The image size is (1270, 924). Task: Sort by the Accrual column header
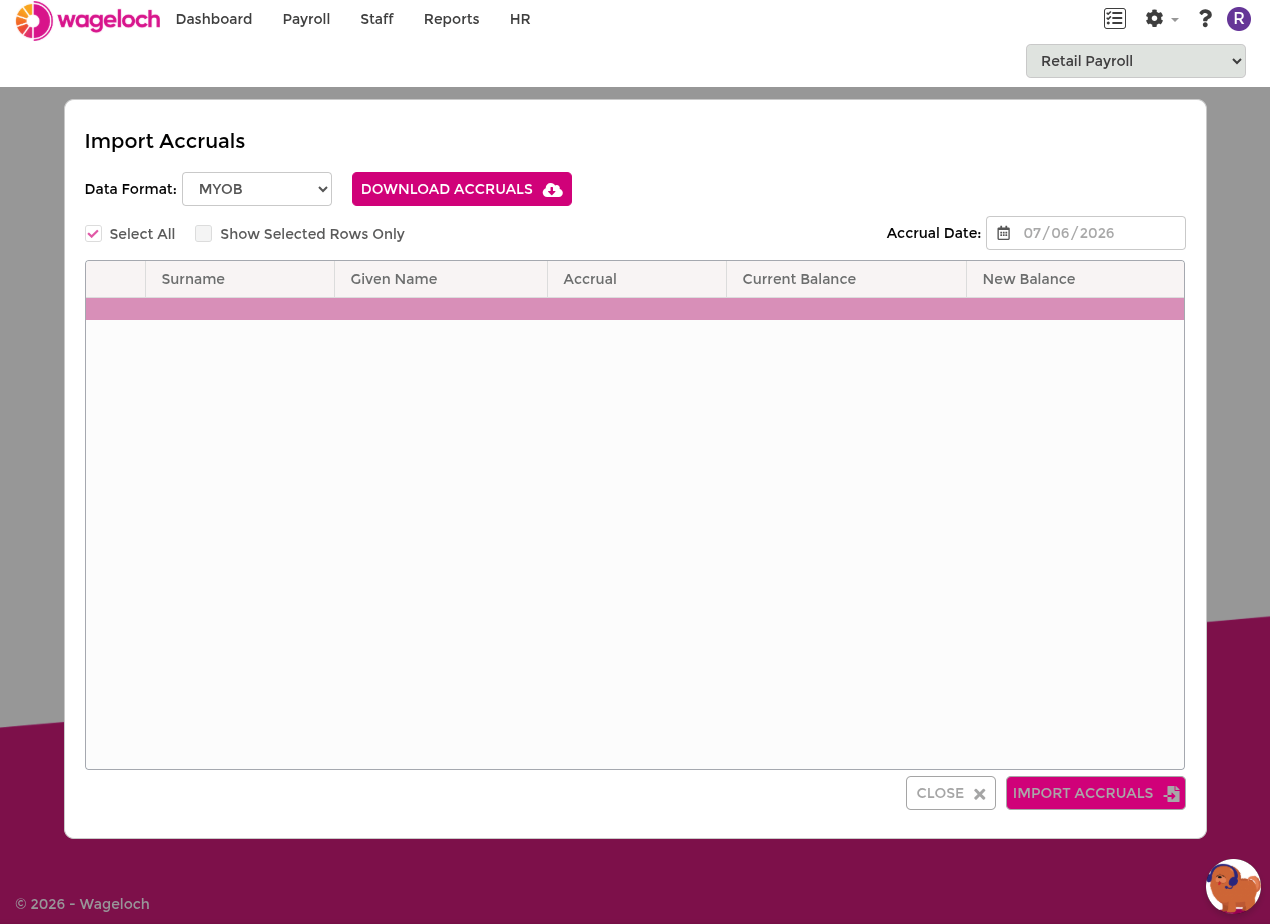coord(637,279)
